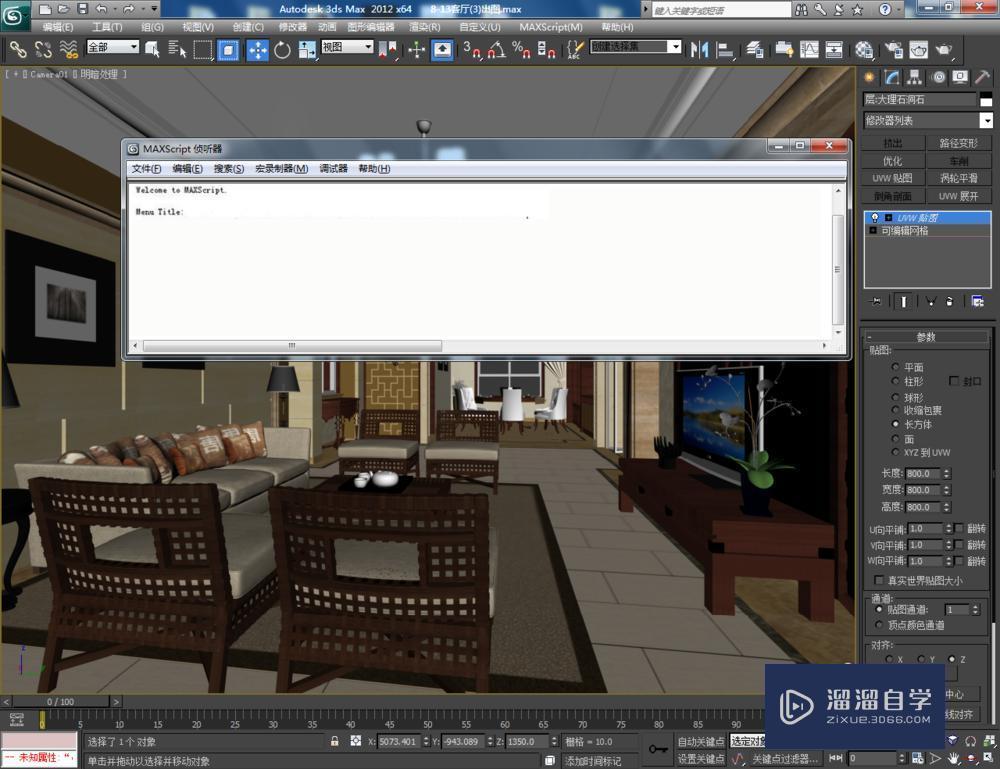This screenshot has width=1000, height=769.
Task: Select 球形 mapping radio button
Action: coord(895,397)
